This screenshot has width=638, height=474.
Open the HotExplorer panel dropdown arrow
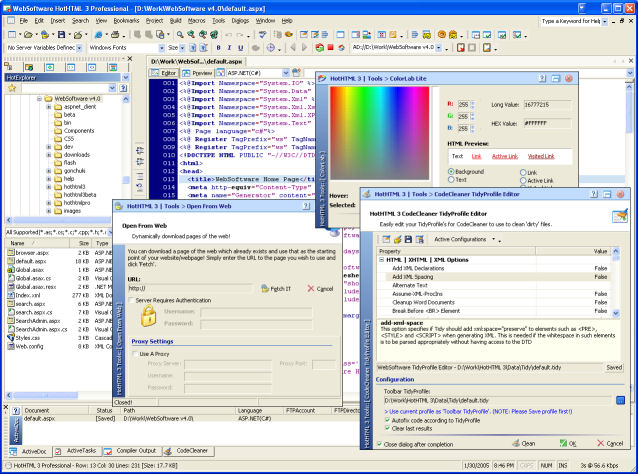coord(125,77)
